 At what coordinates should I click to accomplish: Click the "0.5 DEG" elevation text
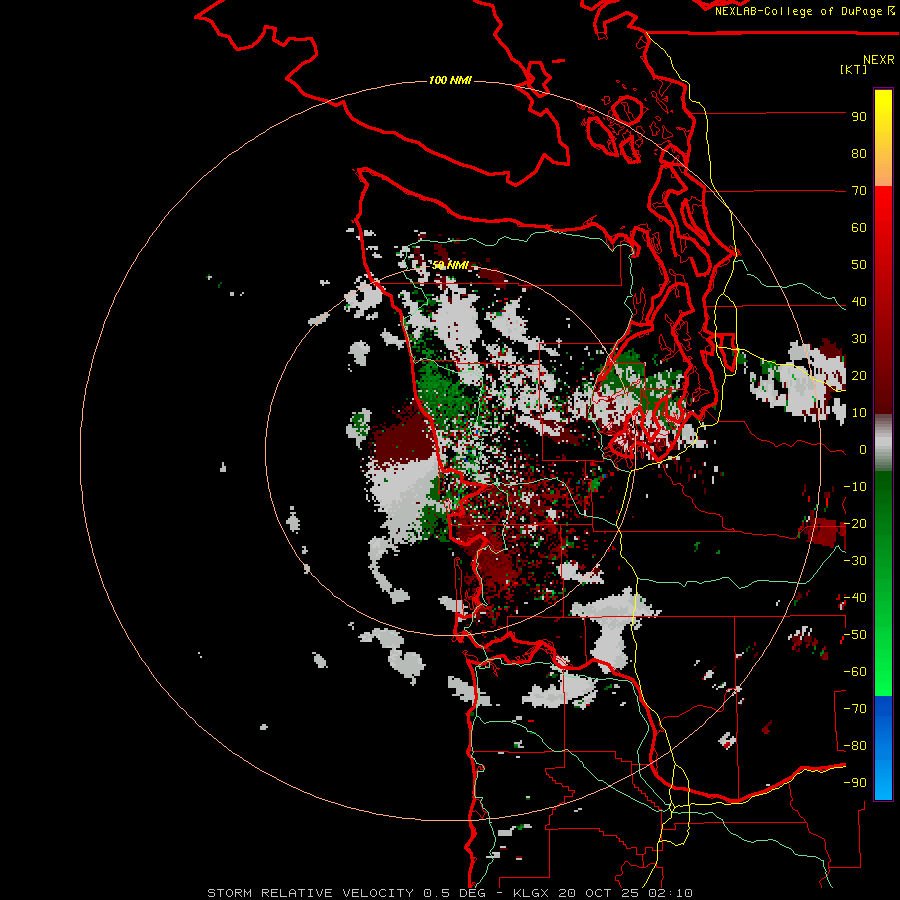coord(455,893)
